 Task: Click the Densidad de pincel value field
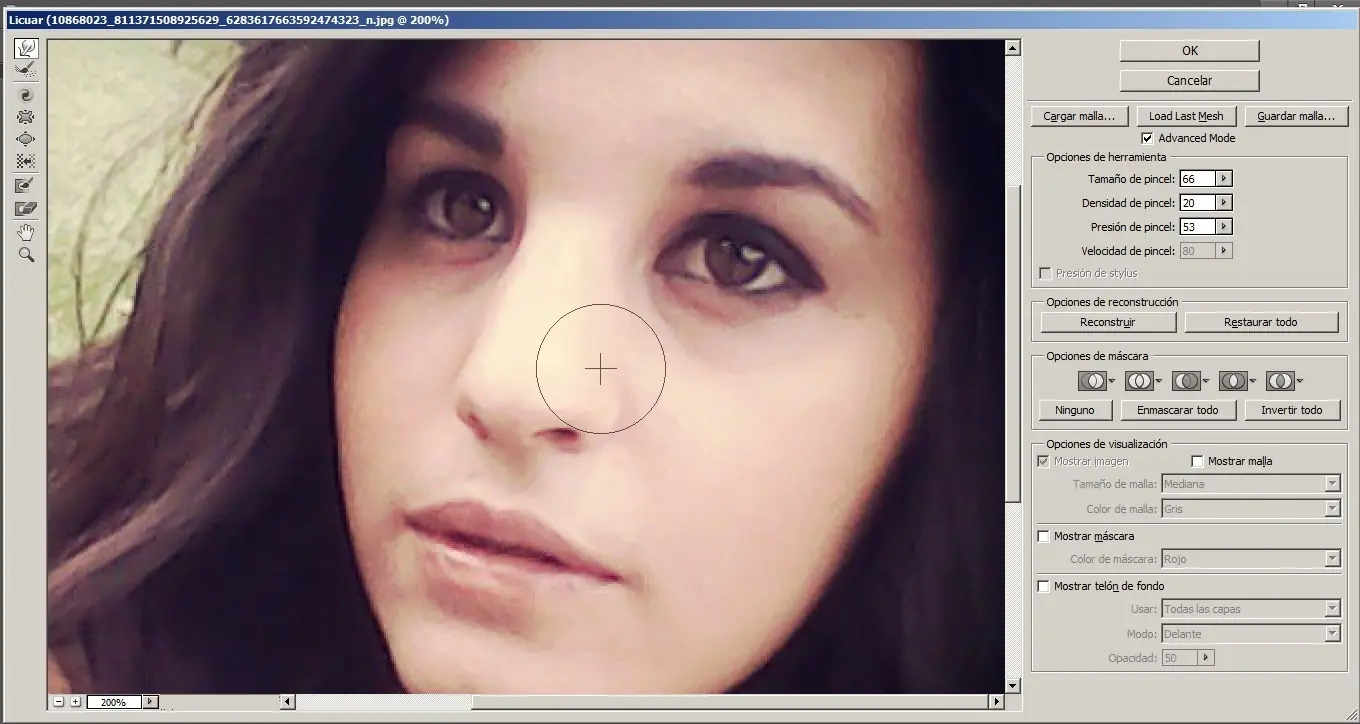coord(1197,203)
